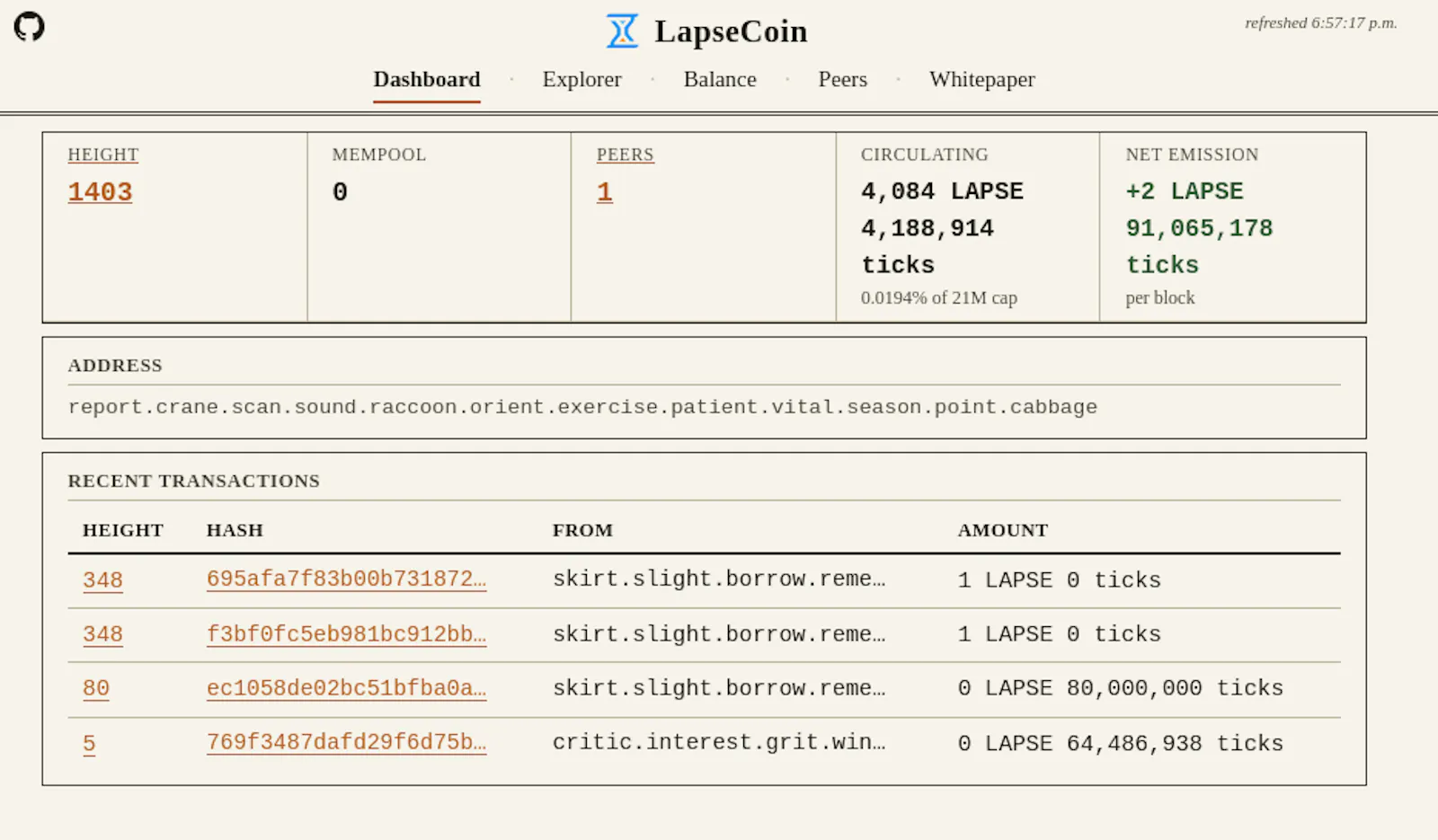
Task: Click the NET EMISSION card label
Action: pos(1192,155)
